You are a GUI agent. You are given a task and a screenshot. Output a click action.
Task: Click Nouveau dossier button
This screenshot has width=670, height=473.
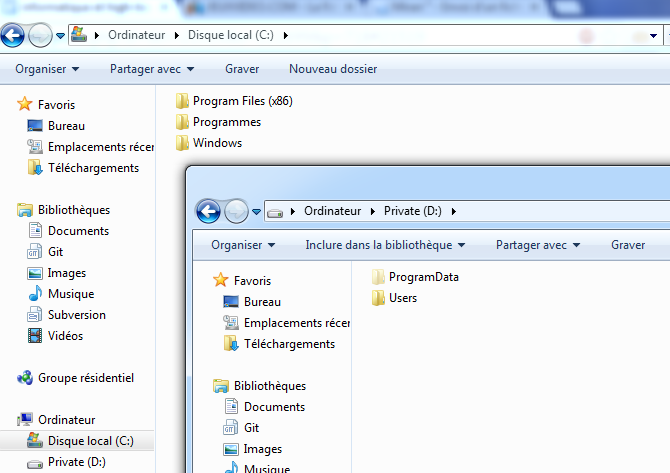coord(333,69)
